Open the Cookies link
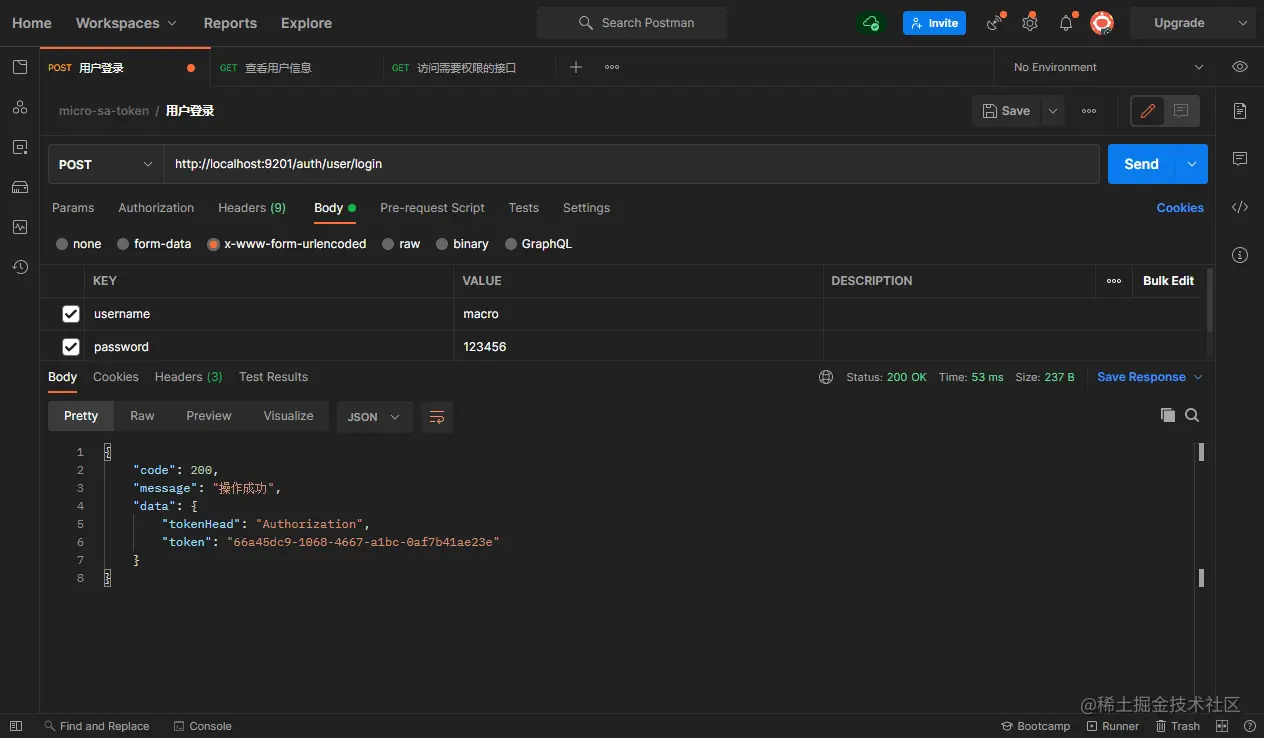This screenshot has height=738, width=1264. (1180, 208)
